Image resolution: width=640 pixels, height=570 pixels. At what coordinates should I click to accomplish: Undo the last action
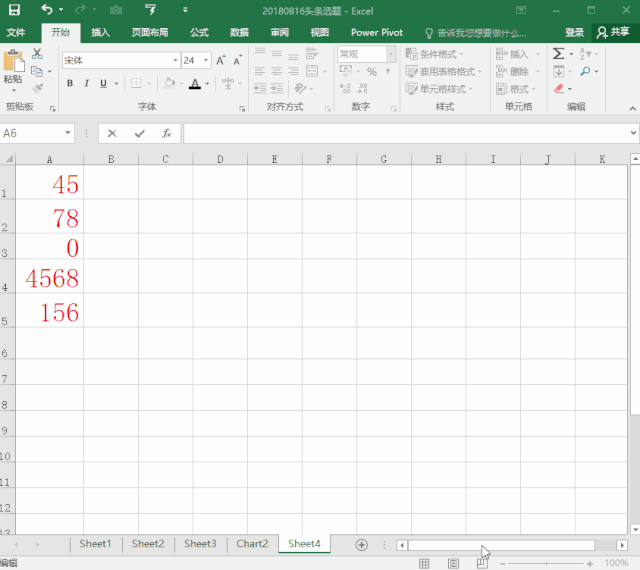pos(47,9)
